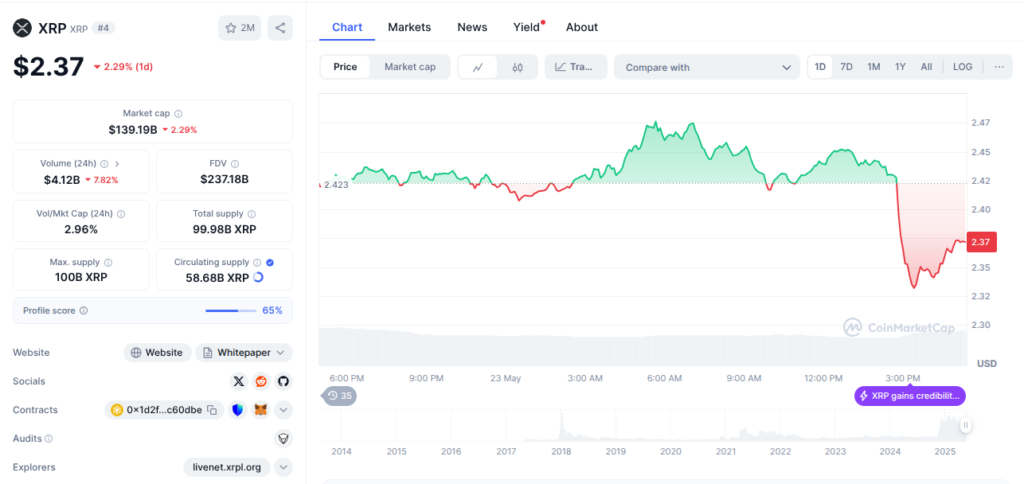Click the verified badge beside Circulating supply
The width and height of the screenshot is (1024, 484).
tap(270, 263)
